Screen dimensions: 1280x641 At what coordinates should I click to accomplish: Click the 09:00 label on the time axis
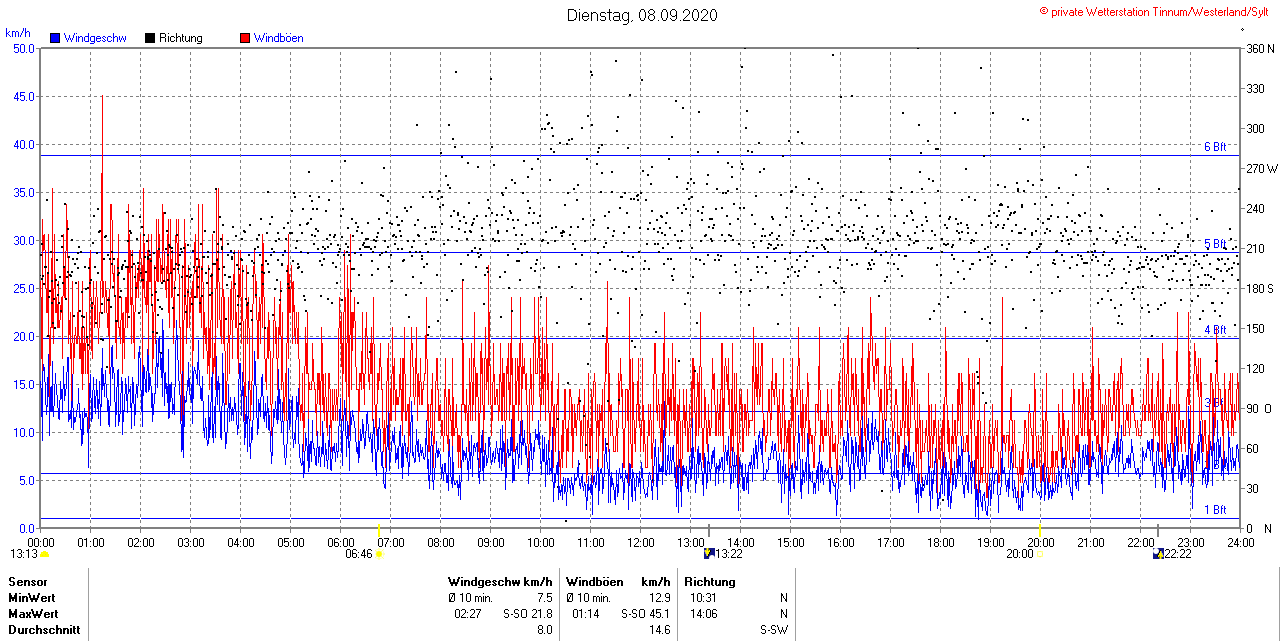tap(490, 542)
